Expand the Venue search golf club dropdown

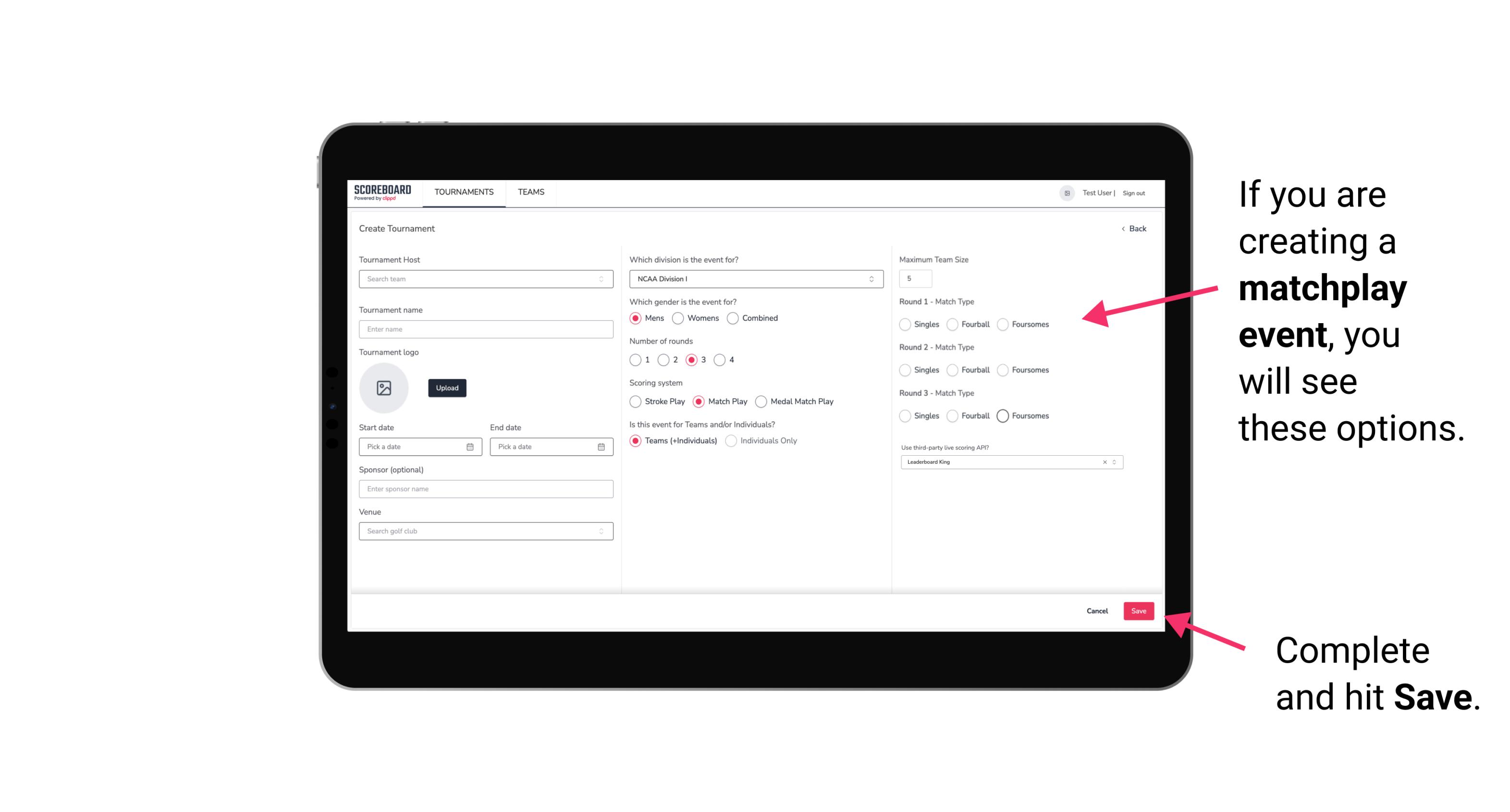pos(600,531)
